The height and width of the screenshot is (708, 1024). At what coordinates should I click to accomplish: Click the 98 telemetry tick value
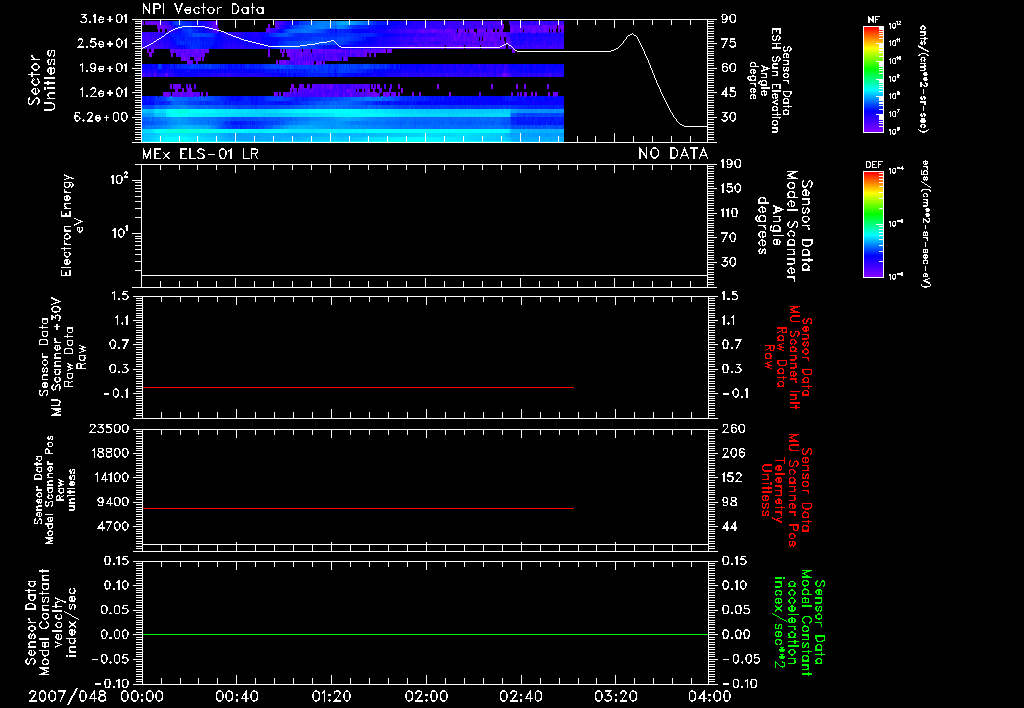coord(729,502)
